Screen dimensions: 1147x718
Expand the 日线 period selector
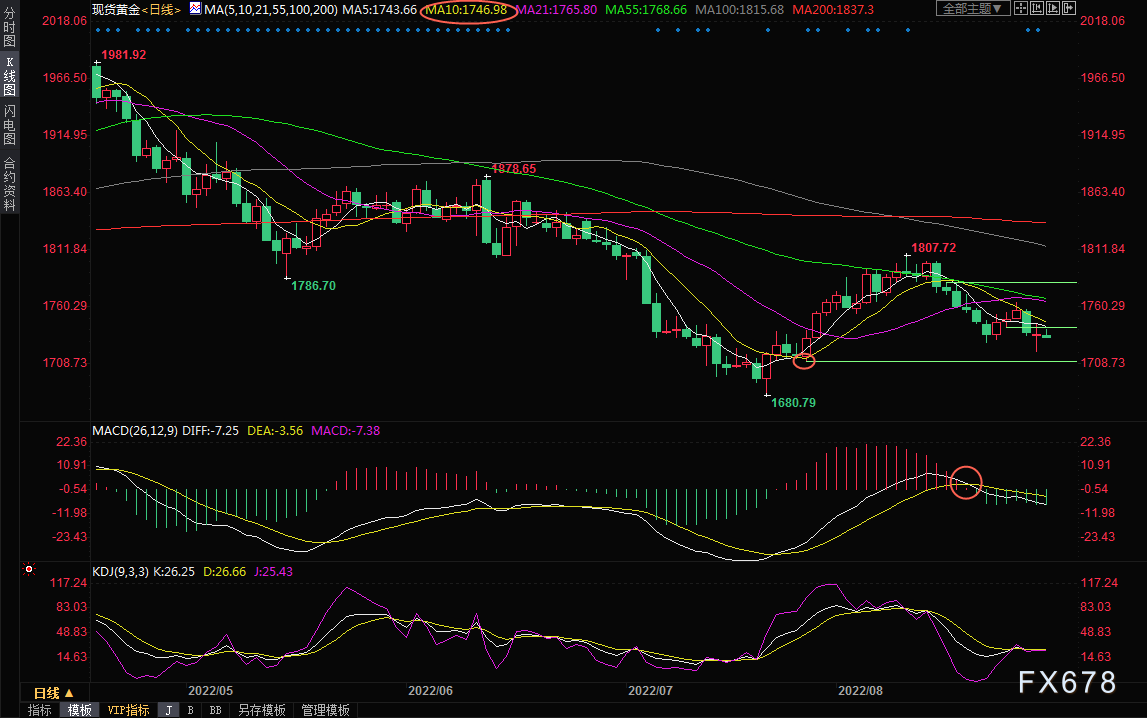[x=53, y=692]
